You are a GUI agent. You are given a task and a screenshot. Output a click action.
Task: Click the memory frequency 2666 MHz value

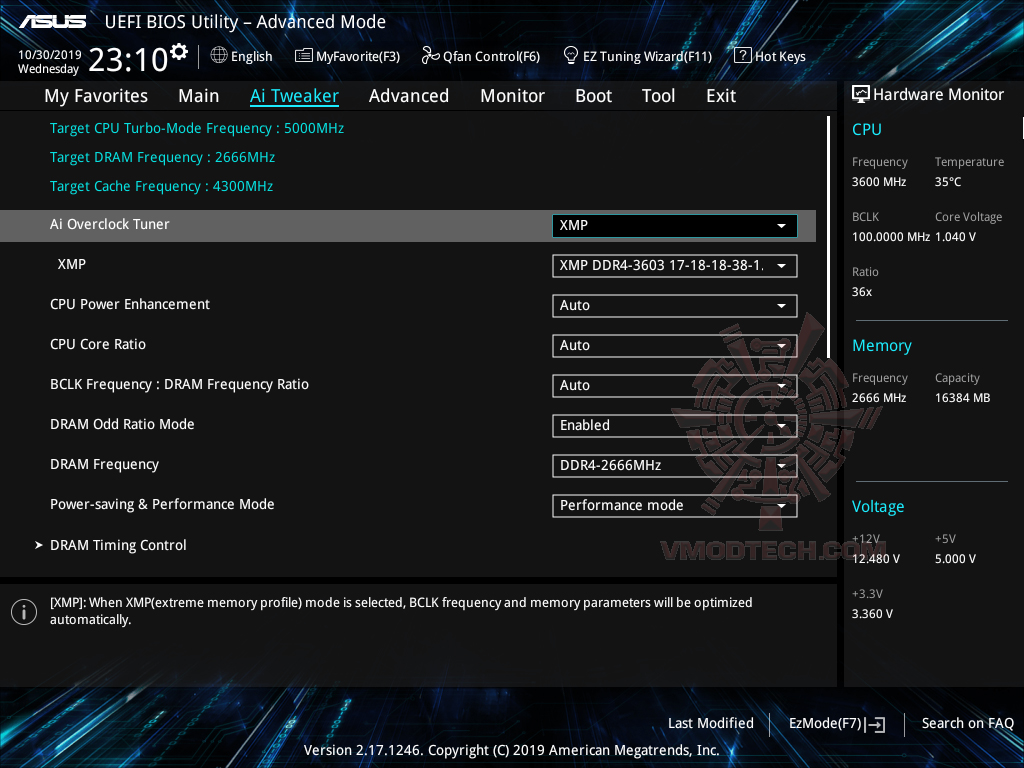click(879, 398)
